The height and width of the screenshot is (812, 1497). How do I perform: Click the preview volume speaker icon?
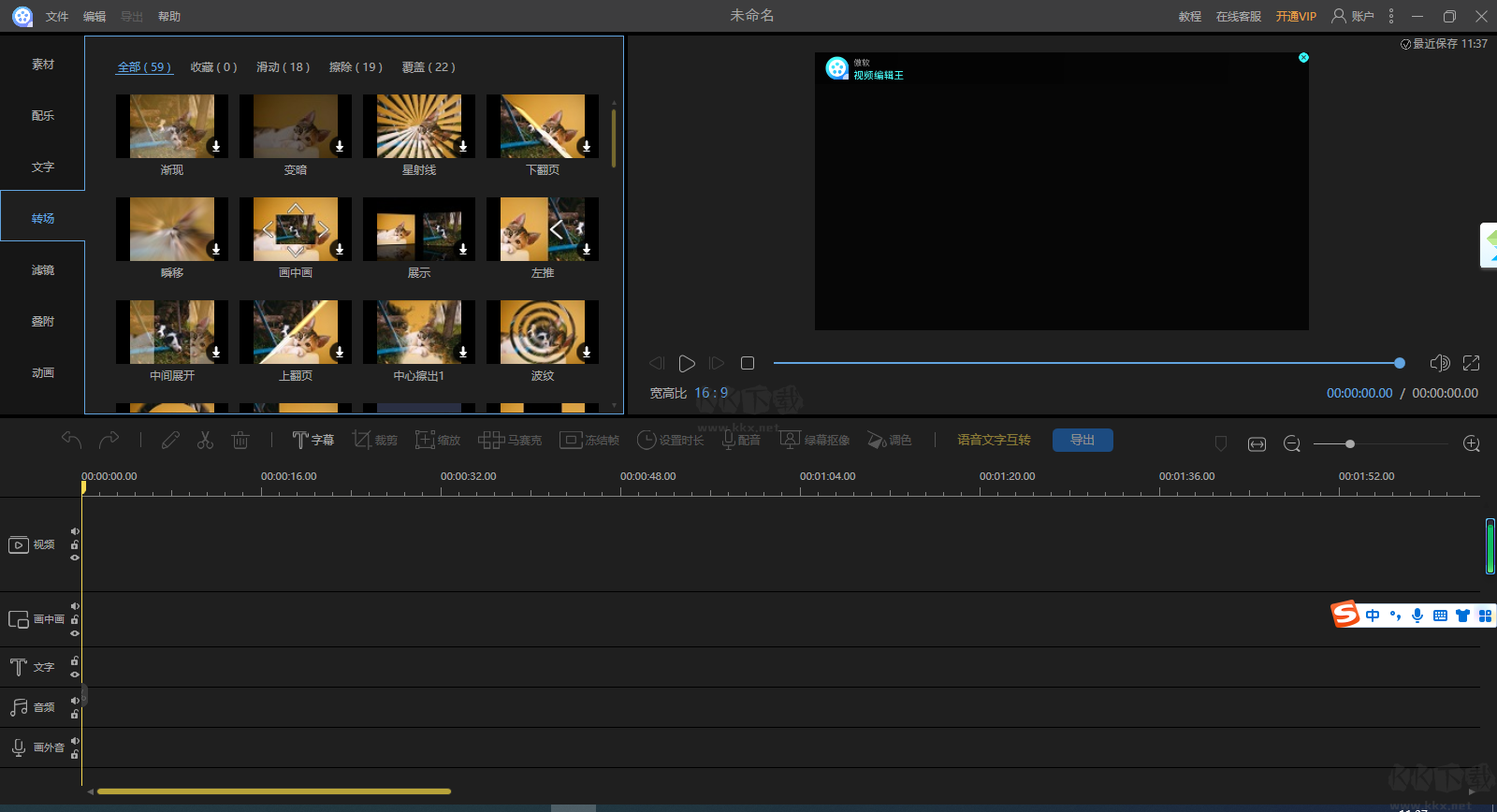(x=1440, y=363)
